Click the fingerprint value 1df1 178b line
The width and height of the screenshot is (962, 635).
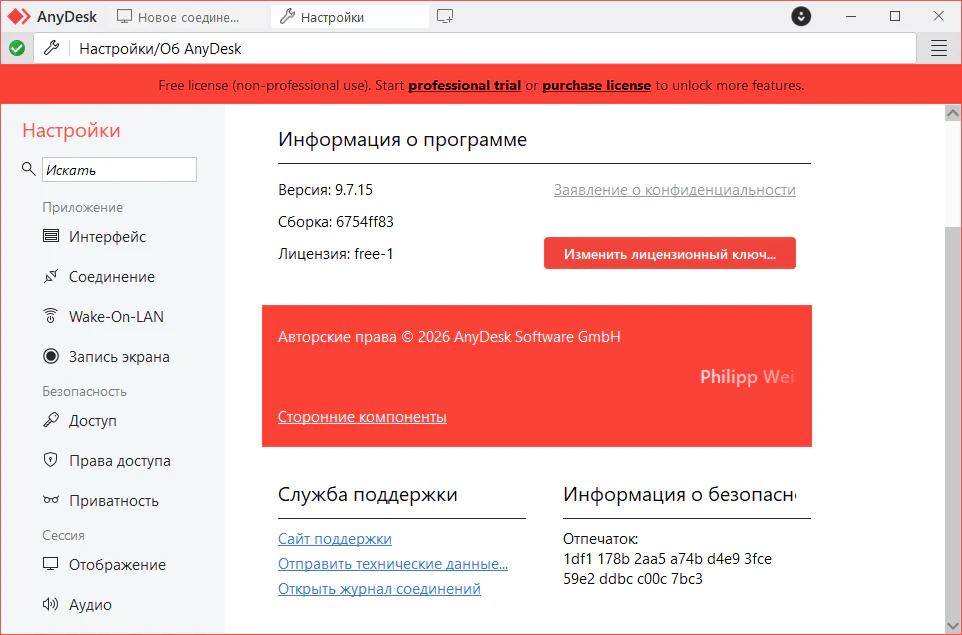(x=667, y=559)
